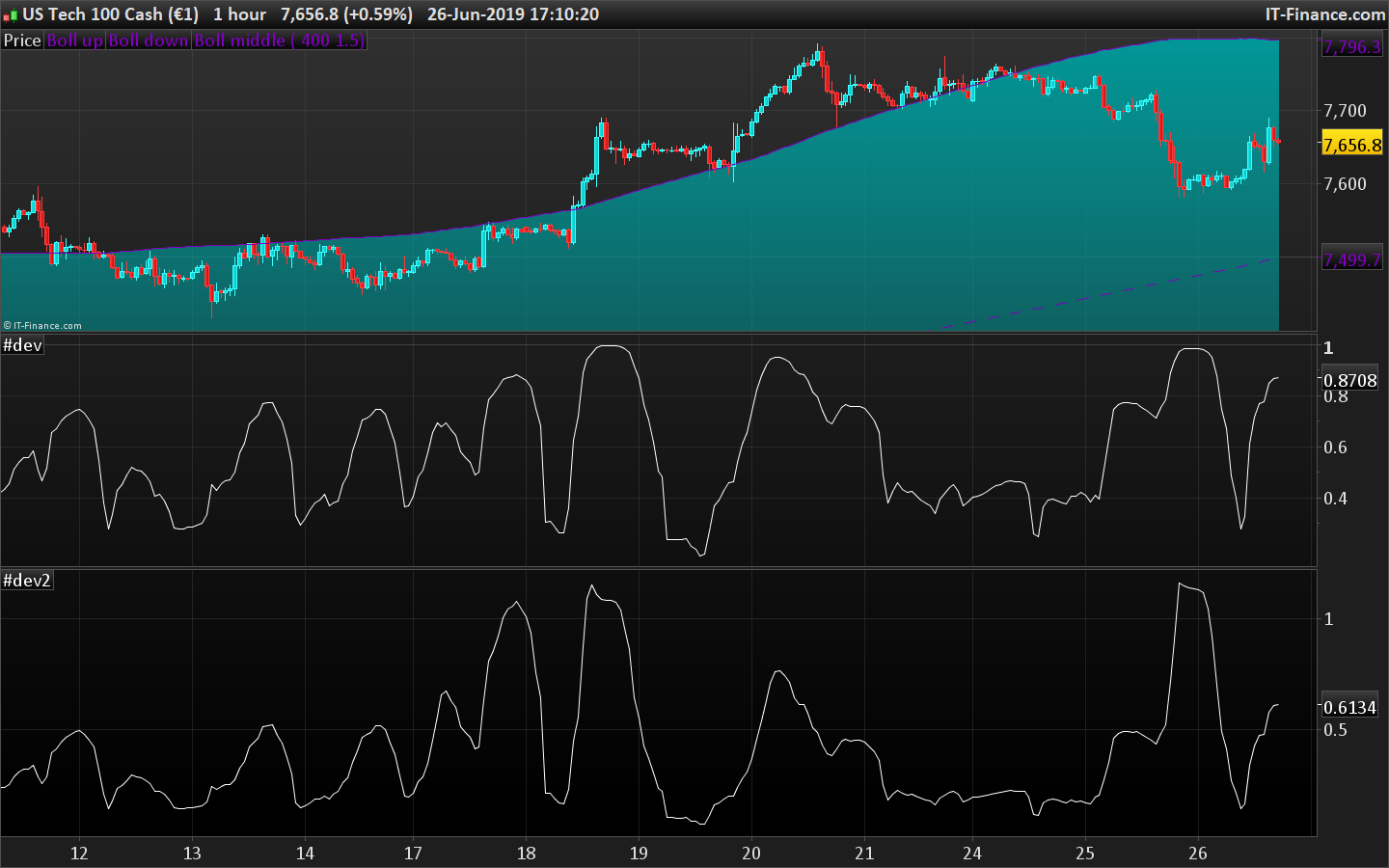The height and width of the screenshot is (868, 1389).
Task: Click date 14 on the time axis
Action: coord(305,853)
